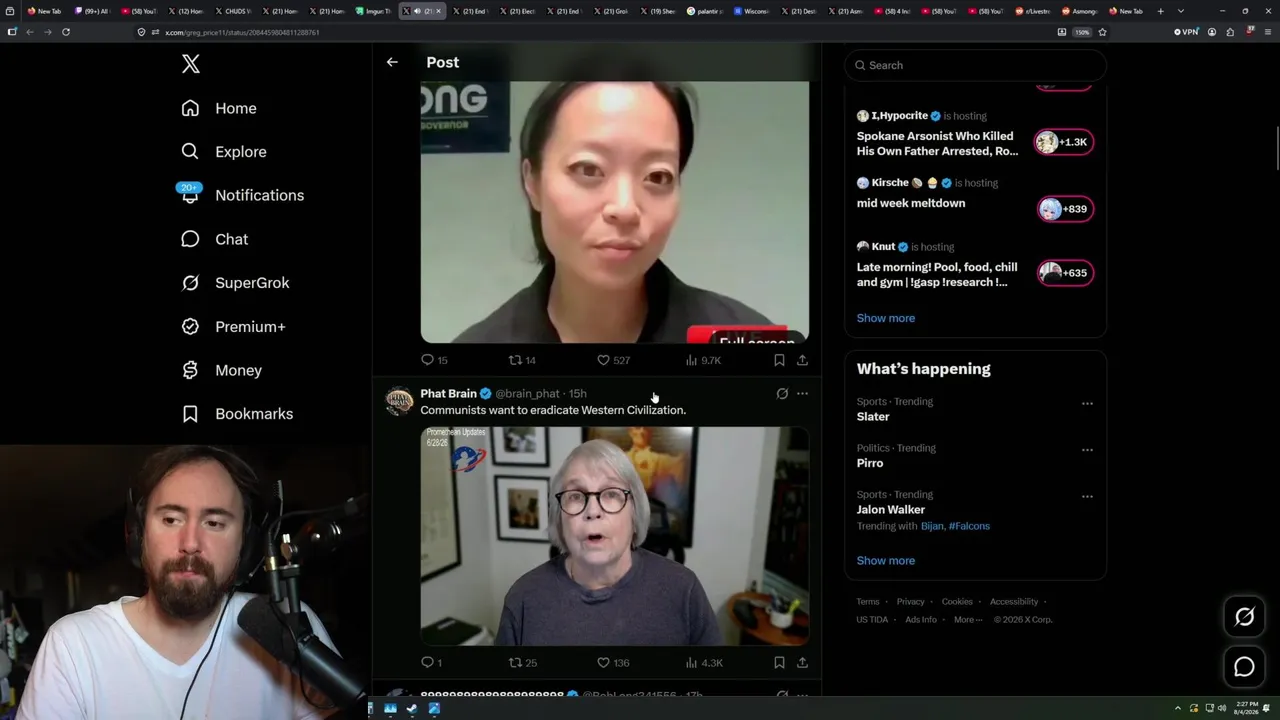
Task: Open Explore from the sidebar
Action: [x=224, y=152]
